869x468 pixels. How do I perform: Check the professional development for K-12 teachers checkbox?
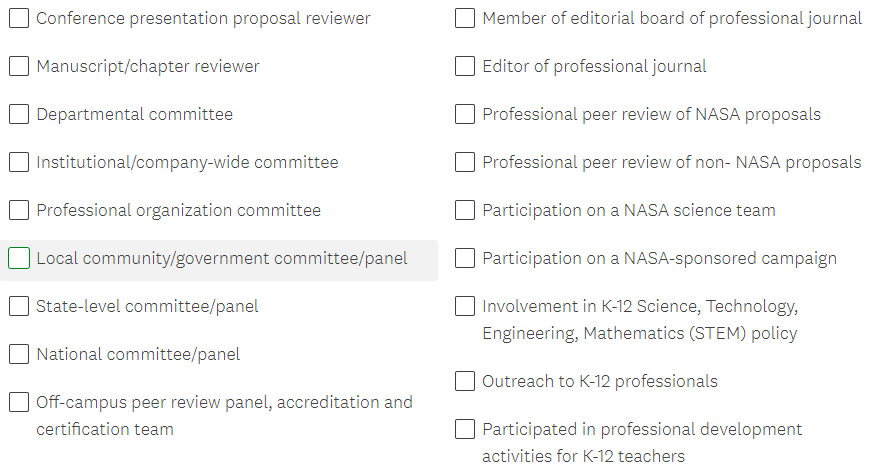click(465, 429)
